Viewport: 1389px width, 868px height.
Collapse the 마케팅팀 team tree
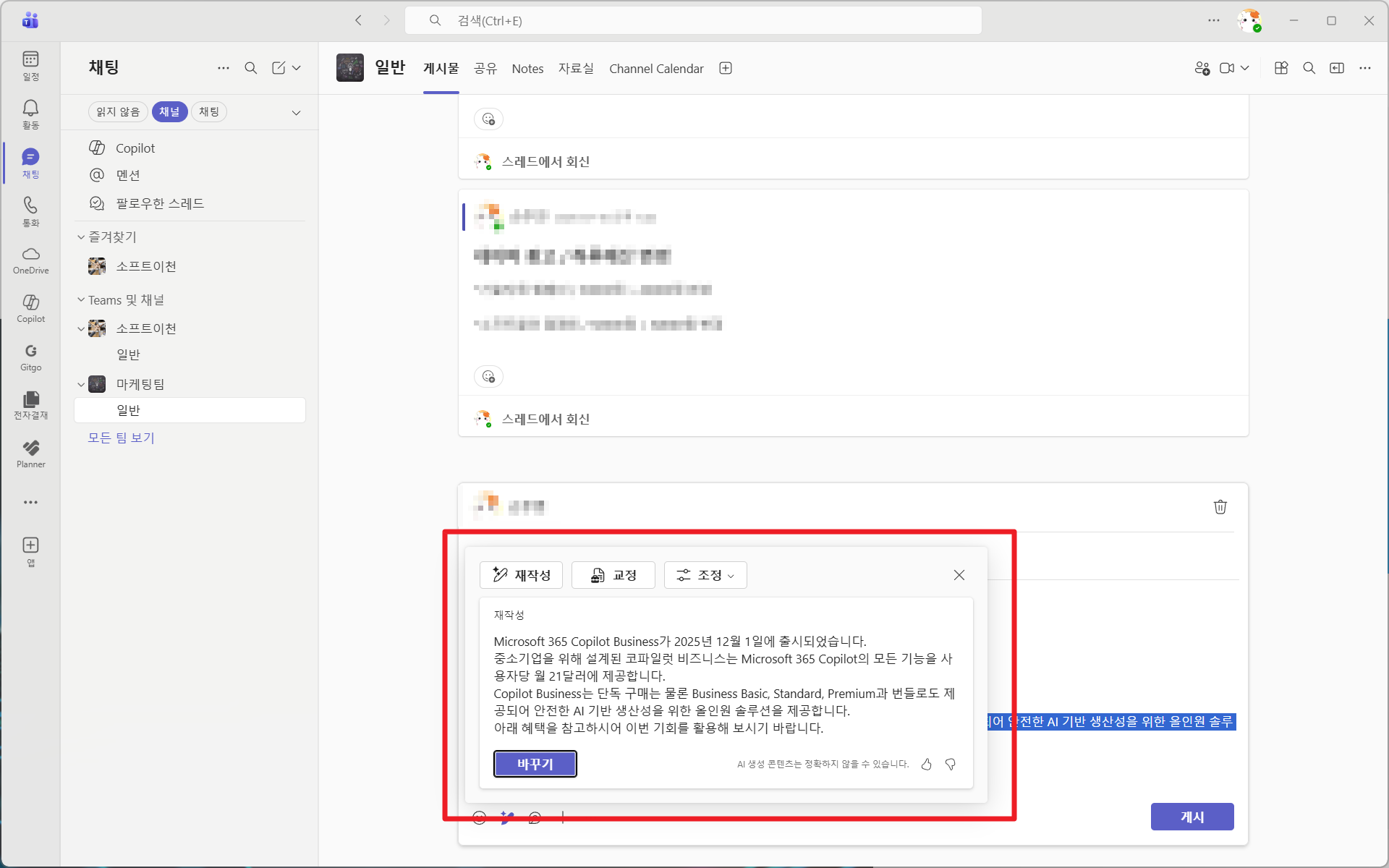81,384
